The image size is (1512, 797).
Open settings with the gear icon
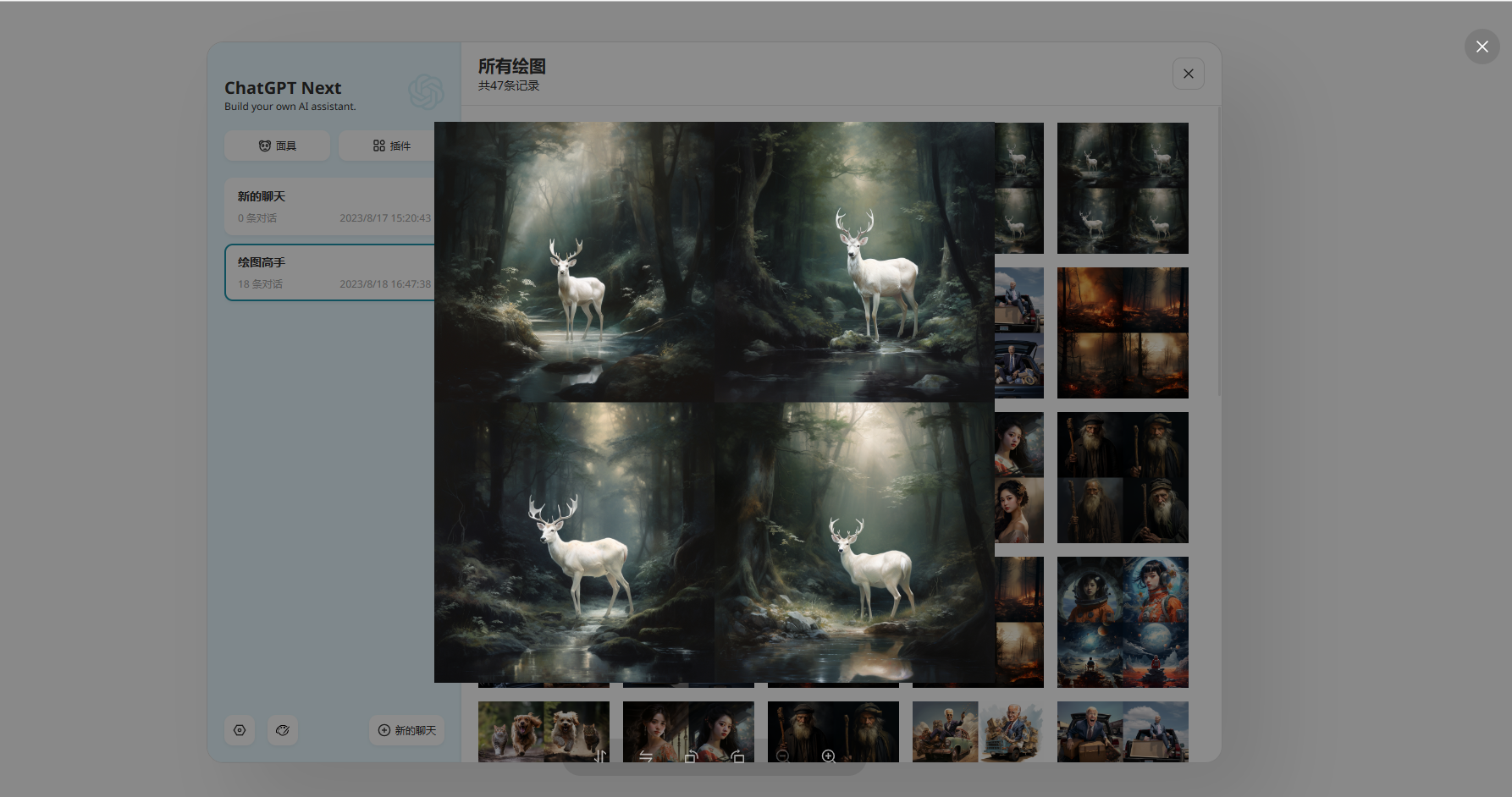240,730
